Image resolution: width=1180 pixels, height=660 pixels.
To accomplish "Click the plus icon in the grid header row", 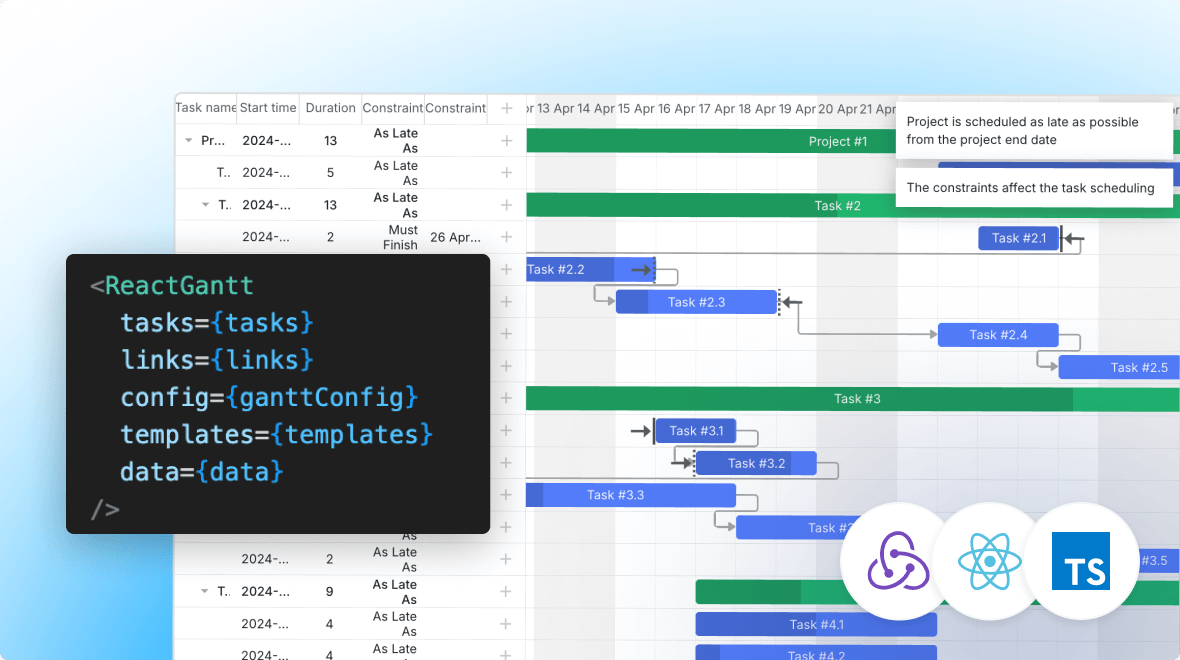I will 506,107.
